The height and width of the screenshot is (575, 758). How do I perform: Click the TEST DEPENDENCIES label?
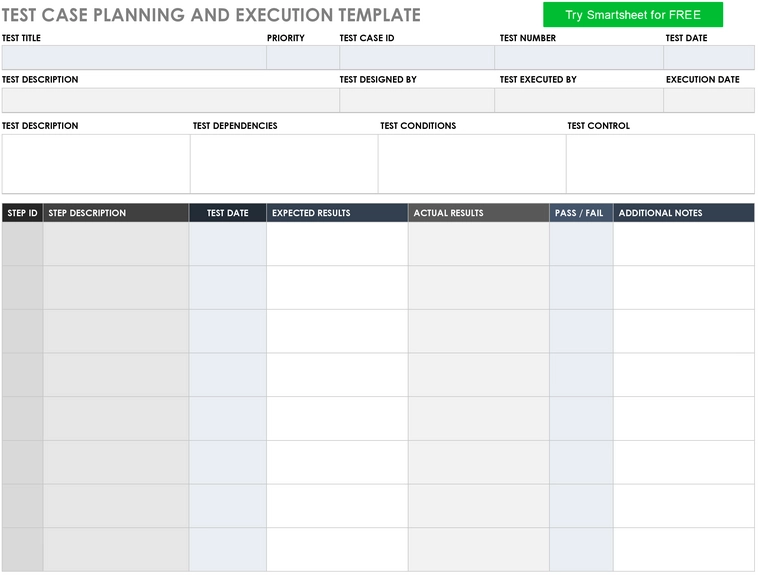(235, 126)
